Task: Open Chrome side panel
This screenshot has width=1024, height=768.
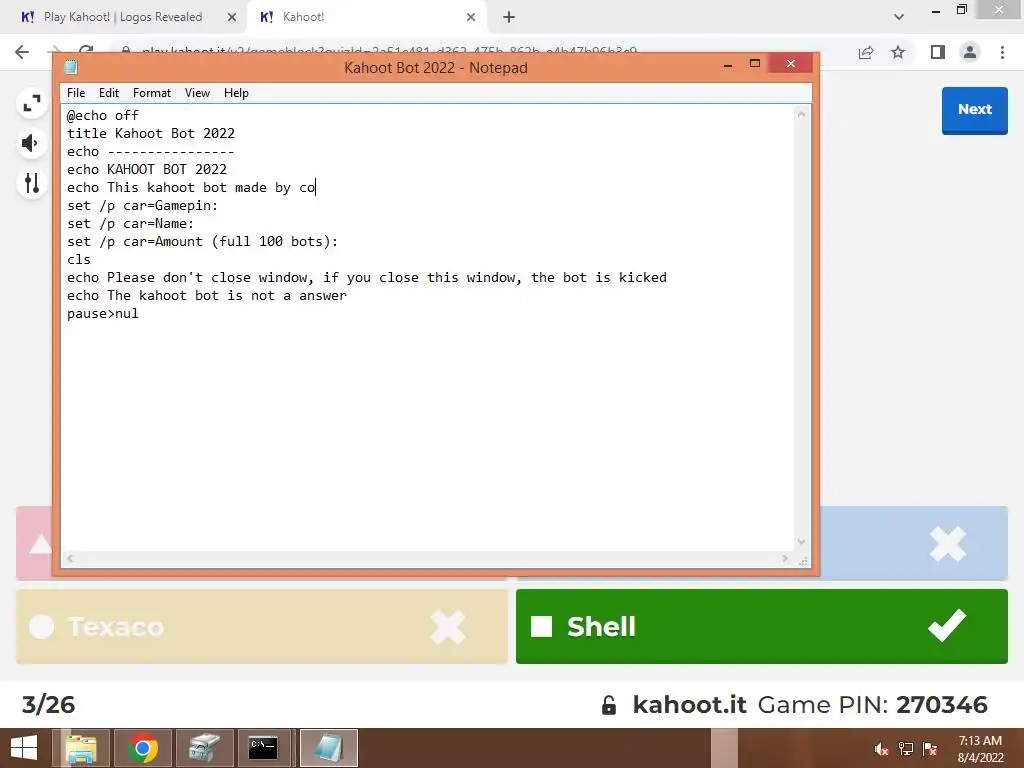Action: click(x=938, y=52)
